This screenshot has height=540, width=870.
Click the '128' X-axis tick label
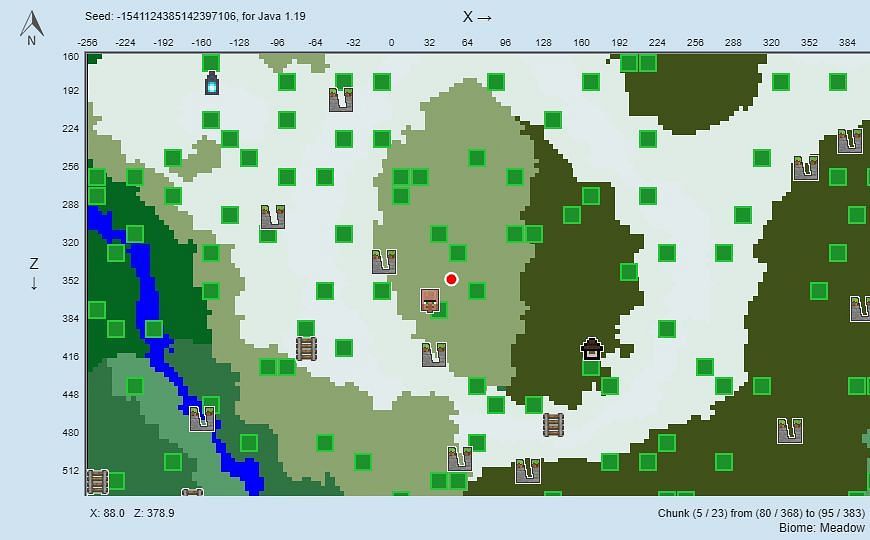543,43
